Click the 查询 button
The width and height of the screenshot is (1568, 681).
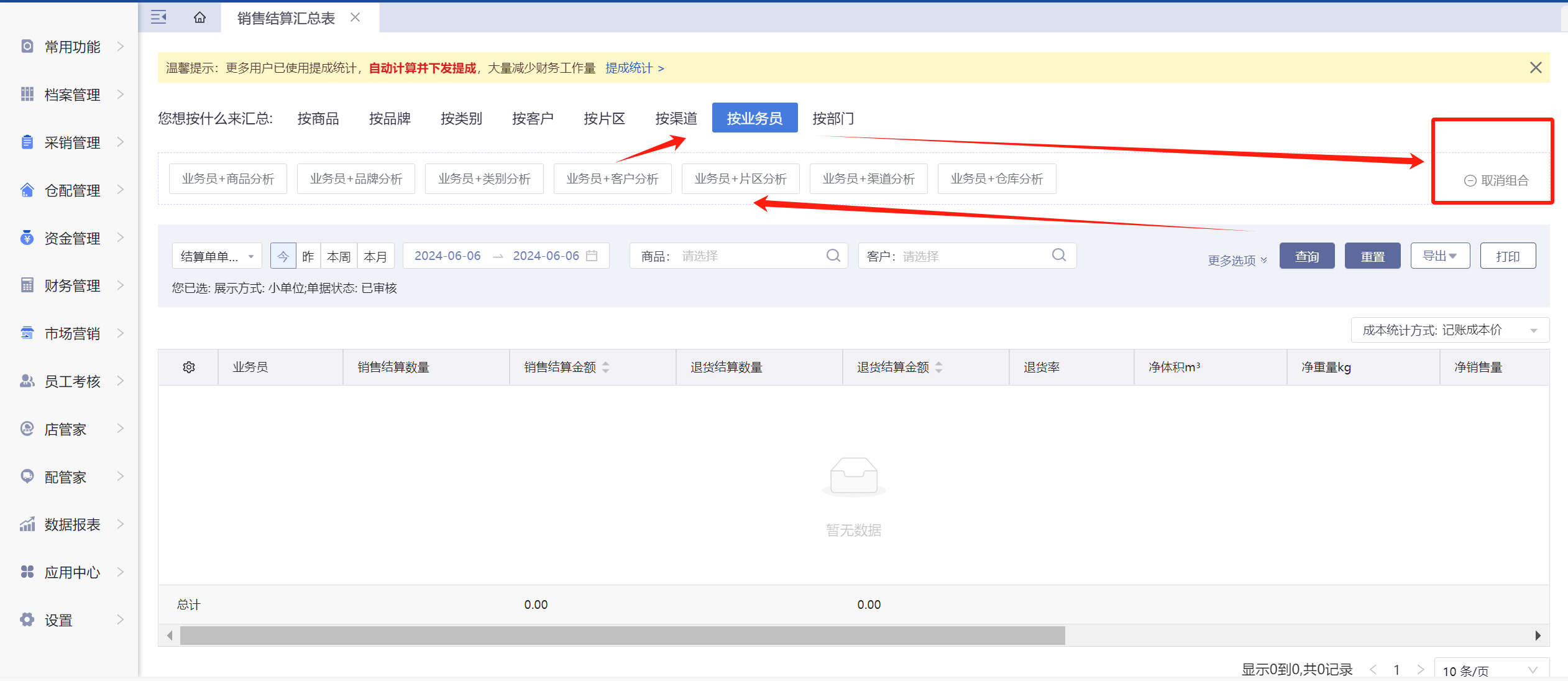pyautogui.click(x=1306, y=256)
